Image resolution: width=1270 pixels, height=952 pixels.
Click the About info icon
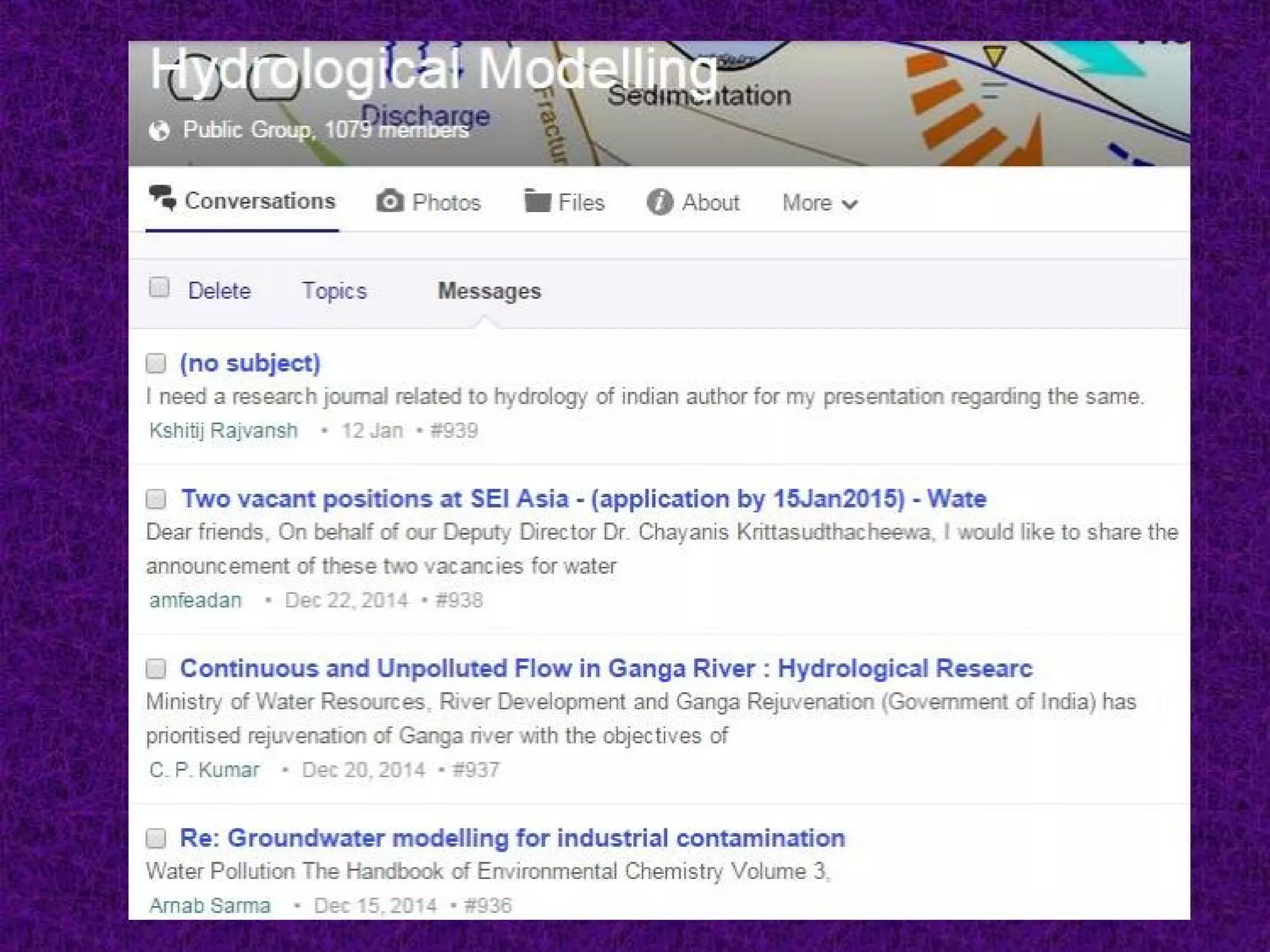tap(659, 202)
